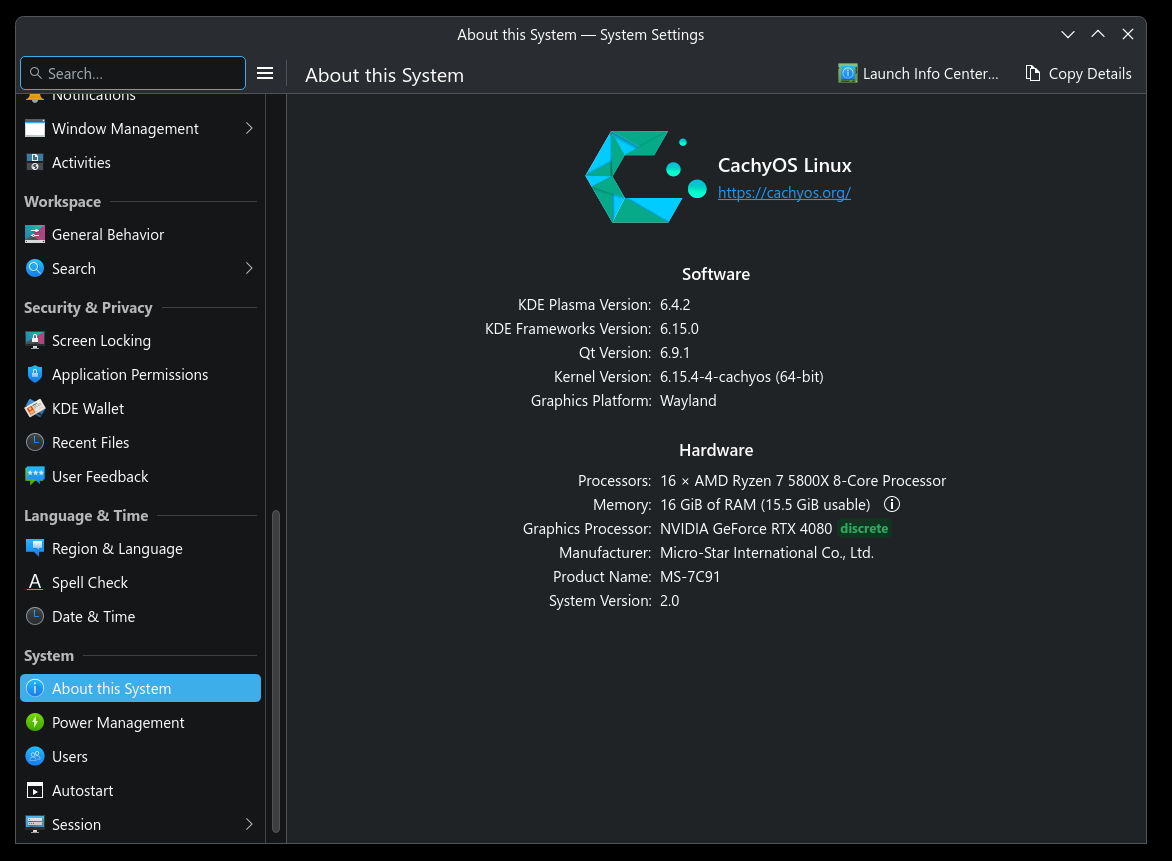This screenshot has height=861, width=1172.
Task: Click 'Micro-Star International Co., Ltd.' text
Action: pos(767,553)
